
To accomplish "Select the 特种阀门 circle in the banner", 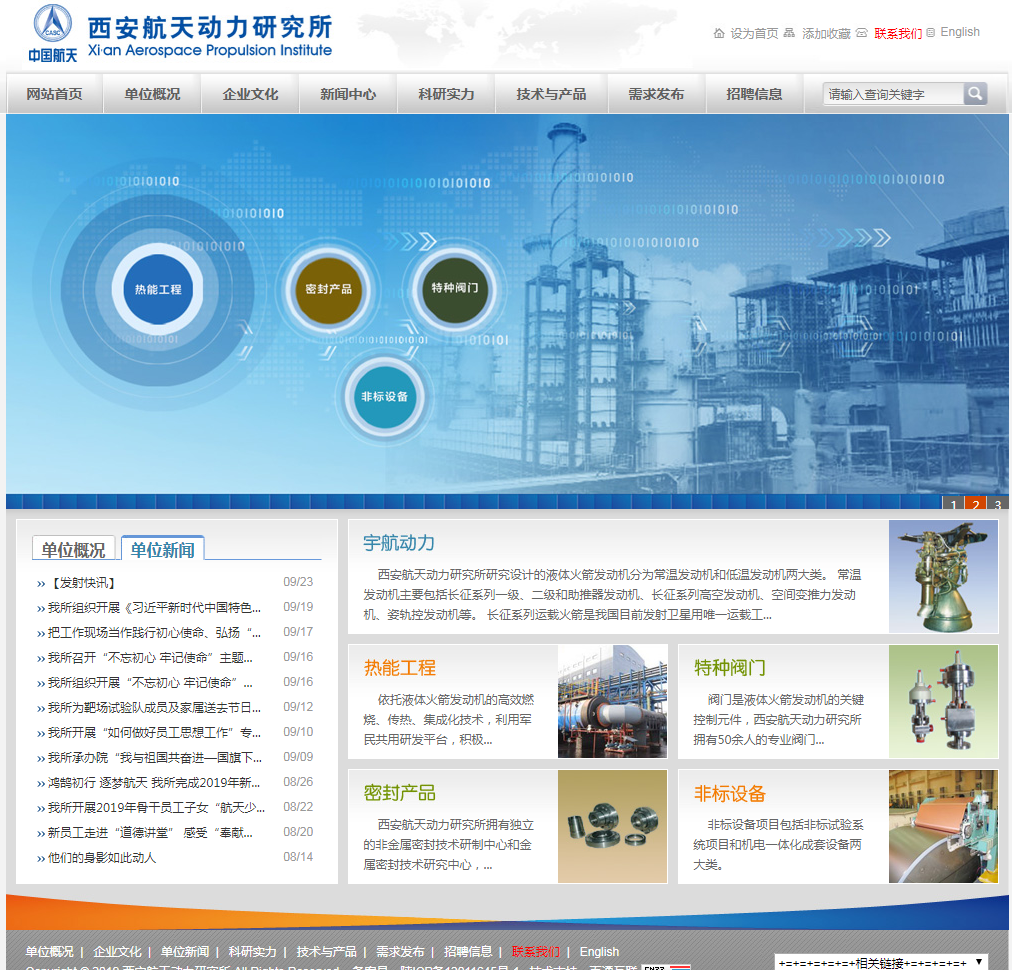I will (455, 287).
